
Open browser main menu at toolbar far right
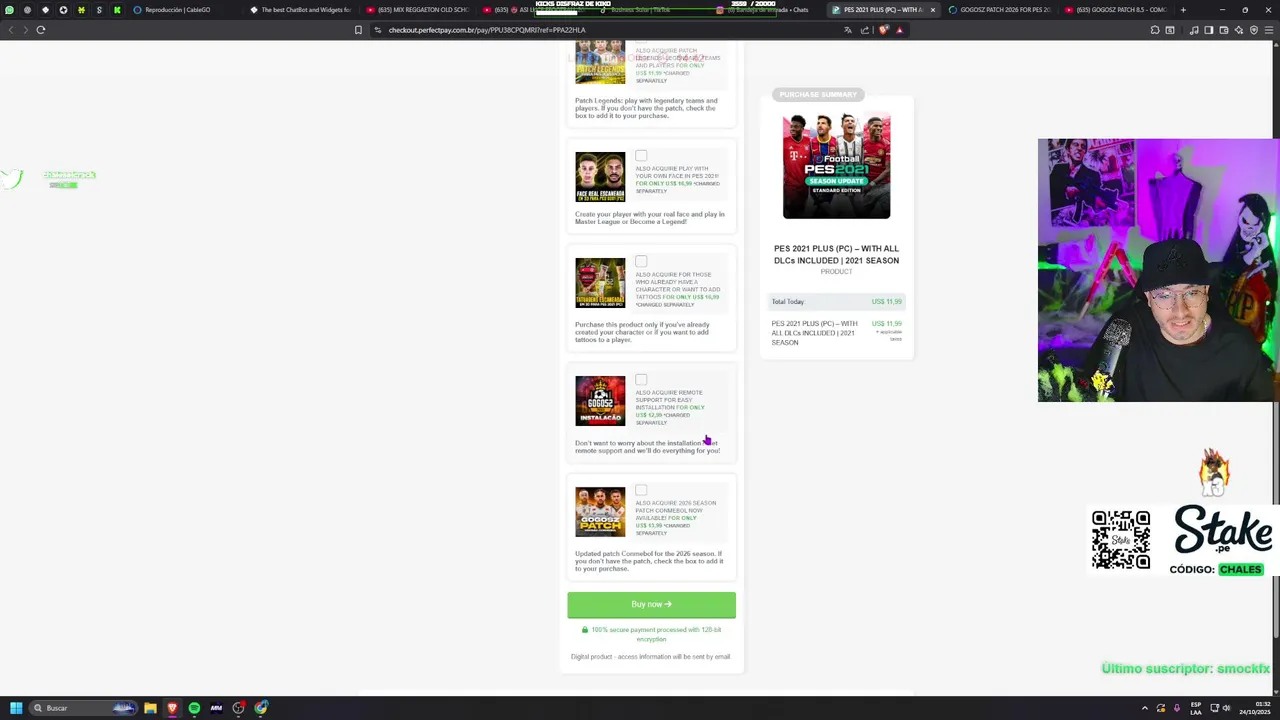tap(1269, 30)
